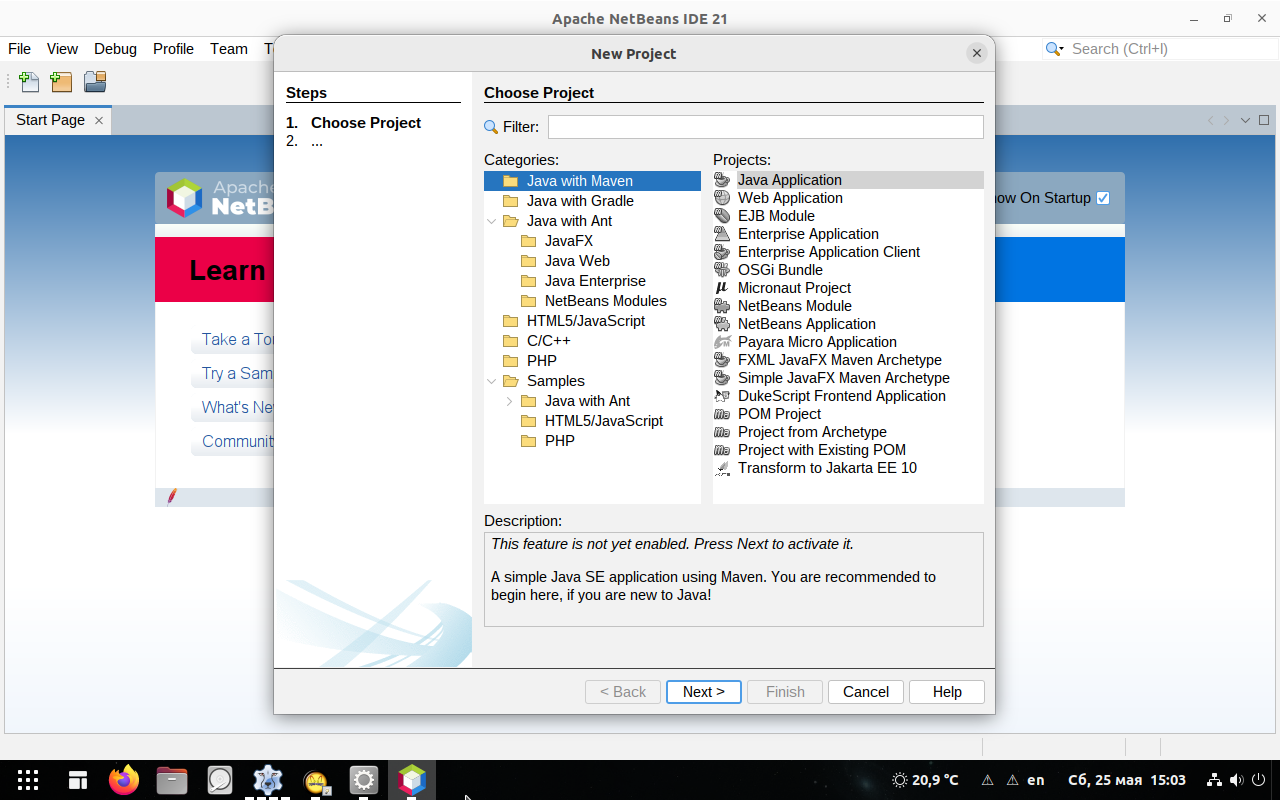Click the Open Project toolbar icon

point(95,82)
